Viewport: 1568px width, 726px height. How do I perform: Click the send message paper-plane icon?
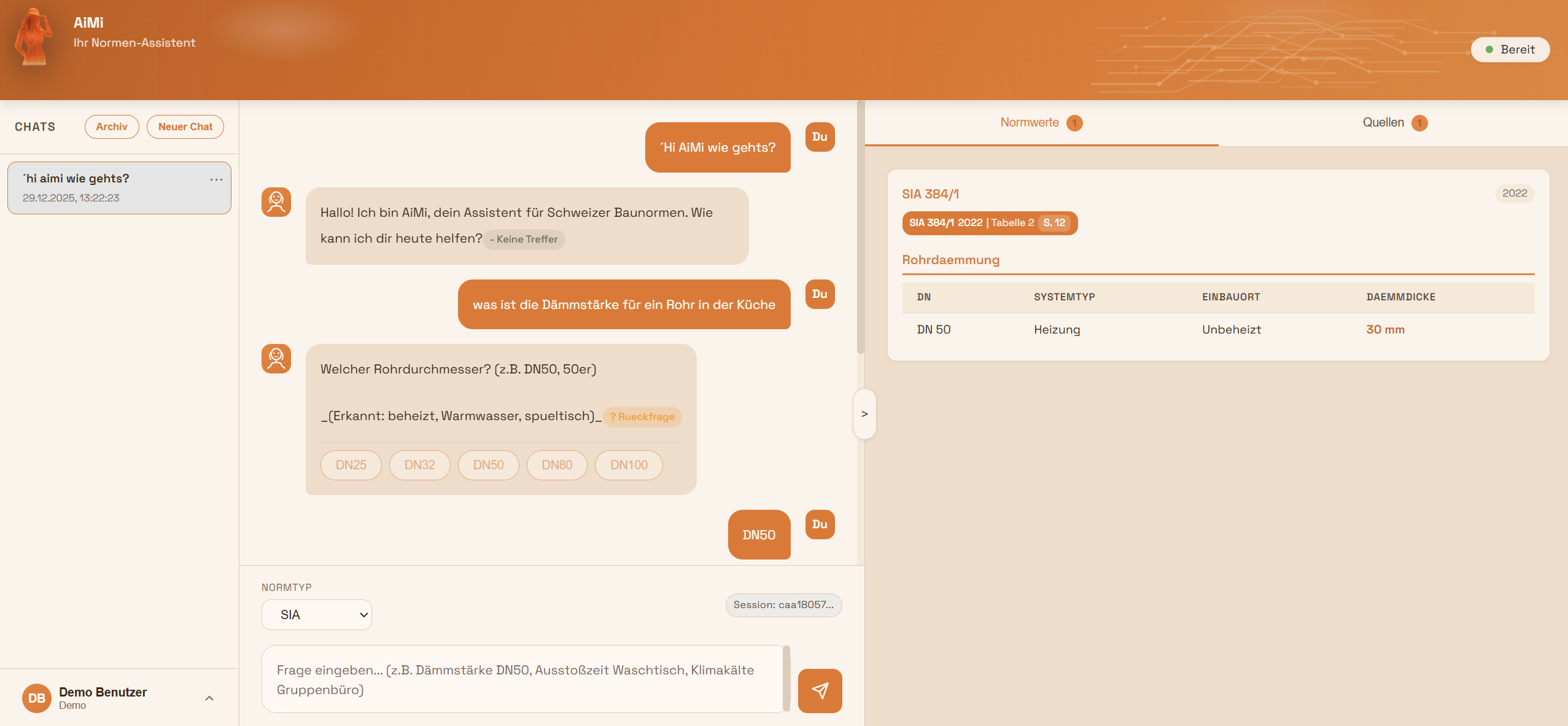pyautogui.click(x=820, y=690)
